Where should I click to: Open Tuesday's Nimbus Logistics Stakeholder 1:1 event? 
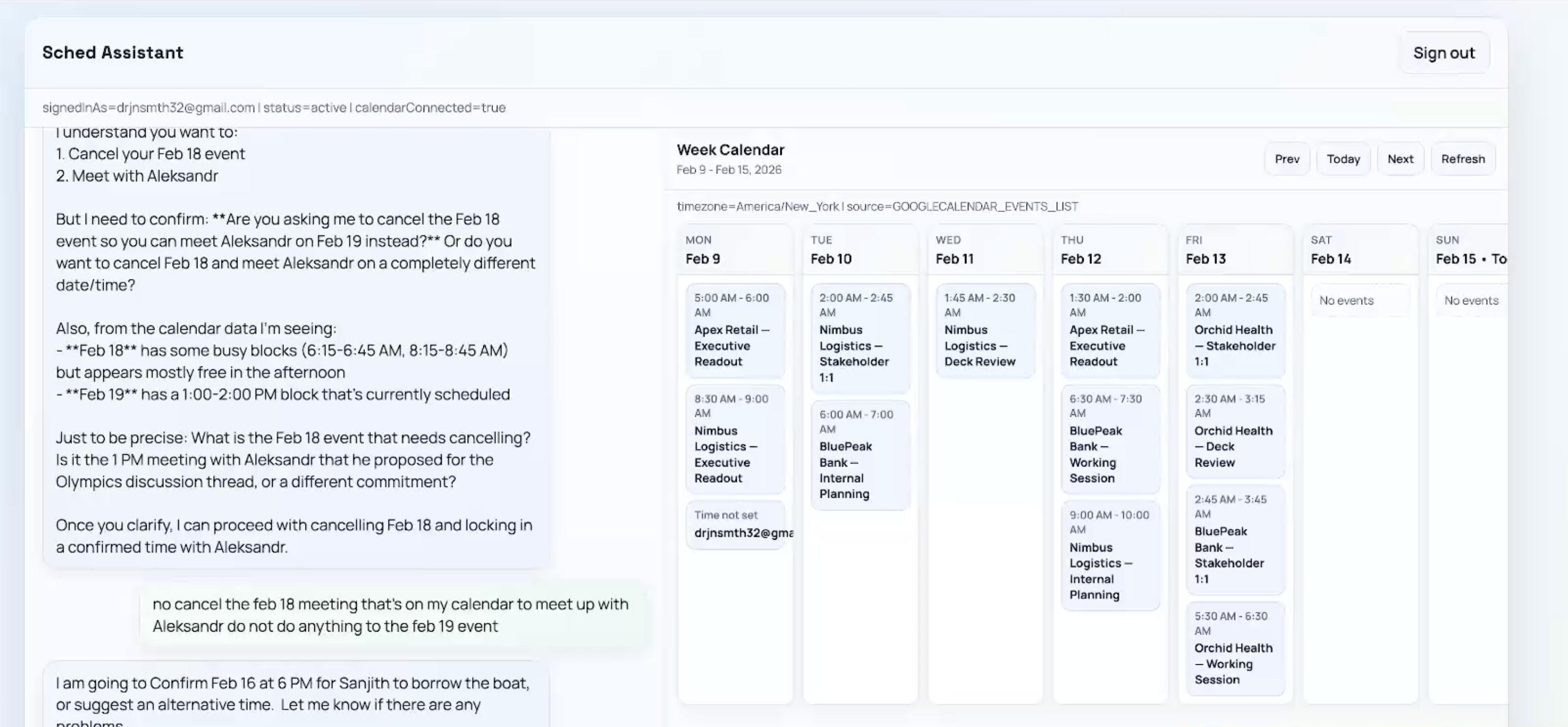860,338
